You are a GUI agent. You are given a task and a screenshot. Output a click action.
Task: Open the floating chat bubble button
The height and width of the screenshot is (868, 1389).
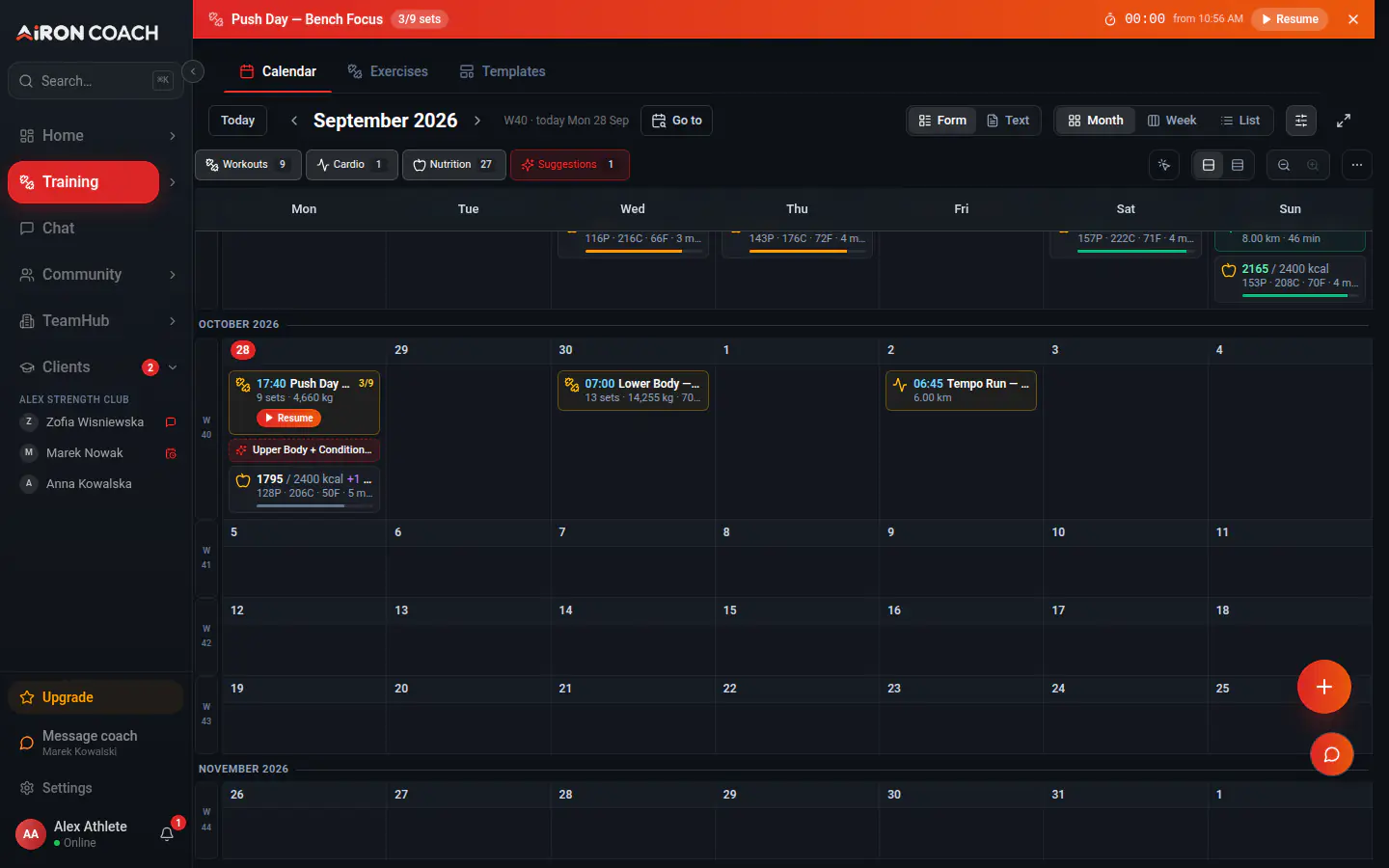pyautogui.click(x=1332, y=754)
